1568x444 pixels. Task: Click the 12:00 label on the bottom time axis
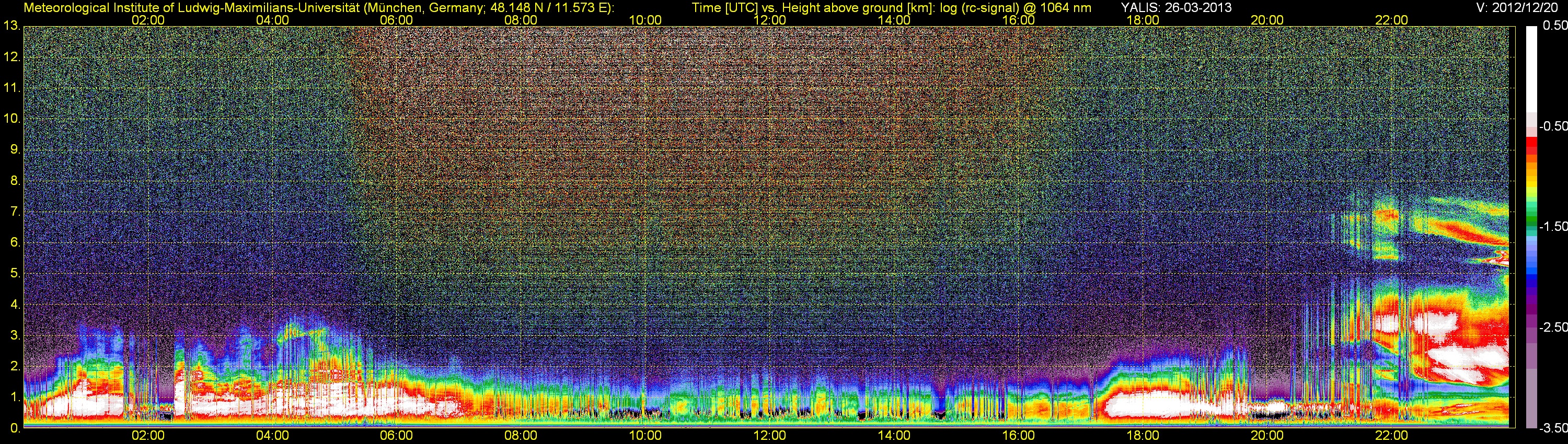point(769,436)
